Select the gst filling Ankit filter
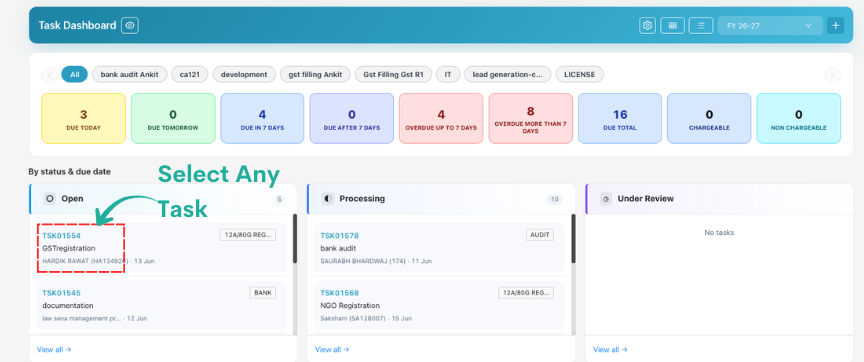 (315, 74)
